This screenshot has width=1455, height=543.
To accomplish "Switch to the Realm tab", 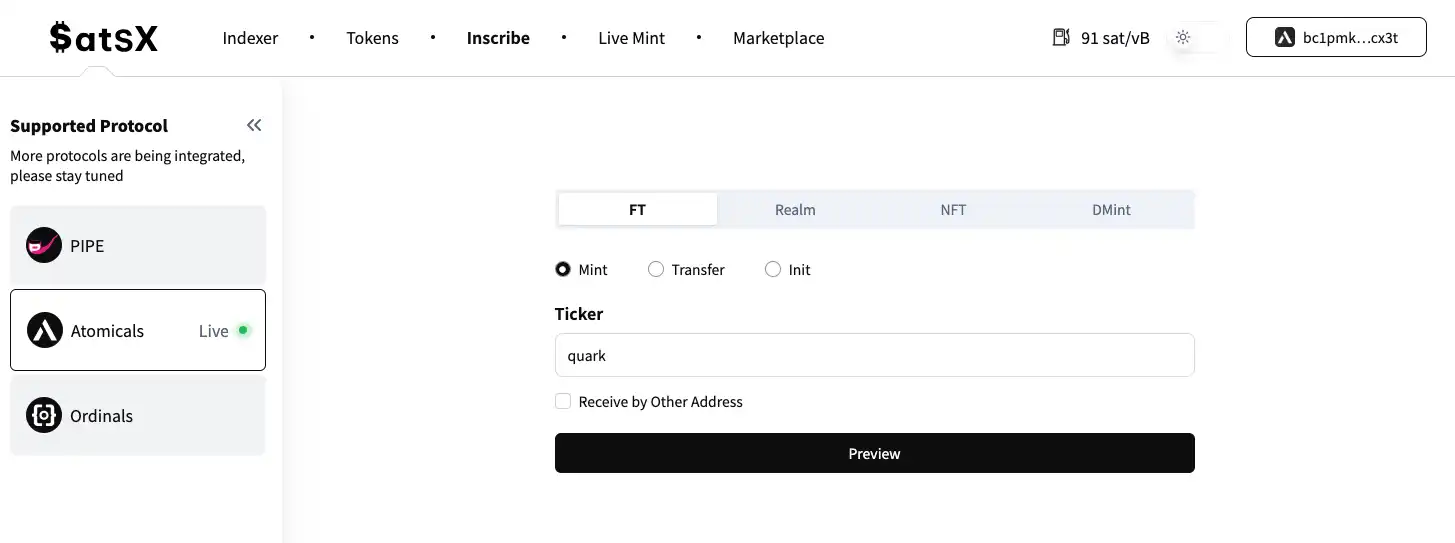I will click(x=795, y=210).
